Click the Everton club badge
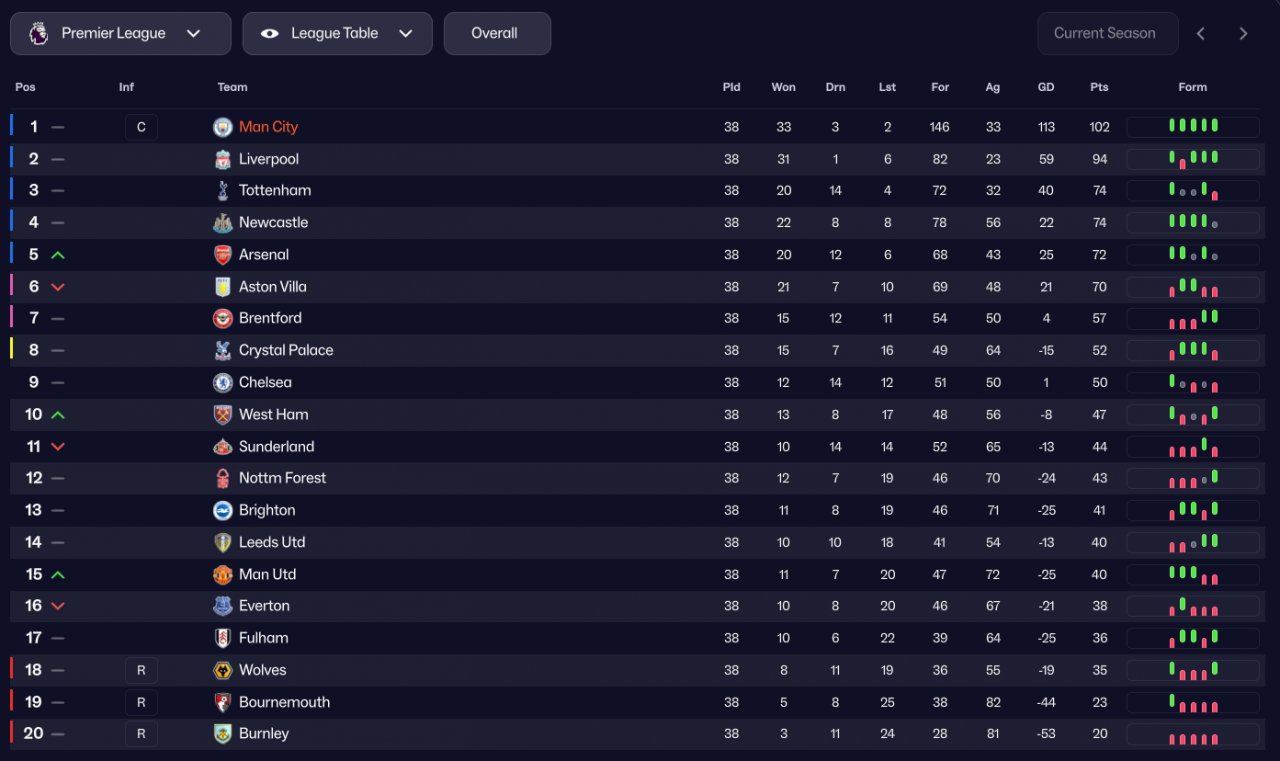Screen dimensions: 1280x761 click(x=223, y=606)
